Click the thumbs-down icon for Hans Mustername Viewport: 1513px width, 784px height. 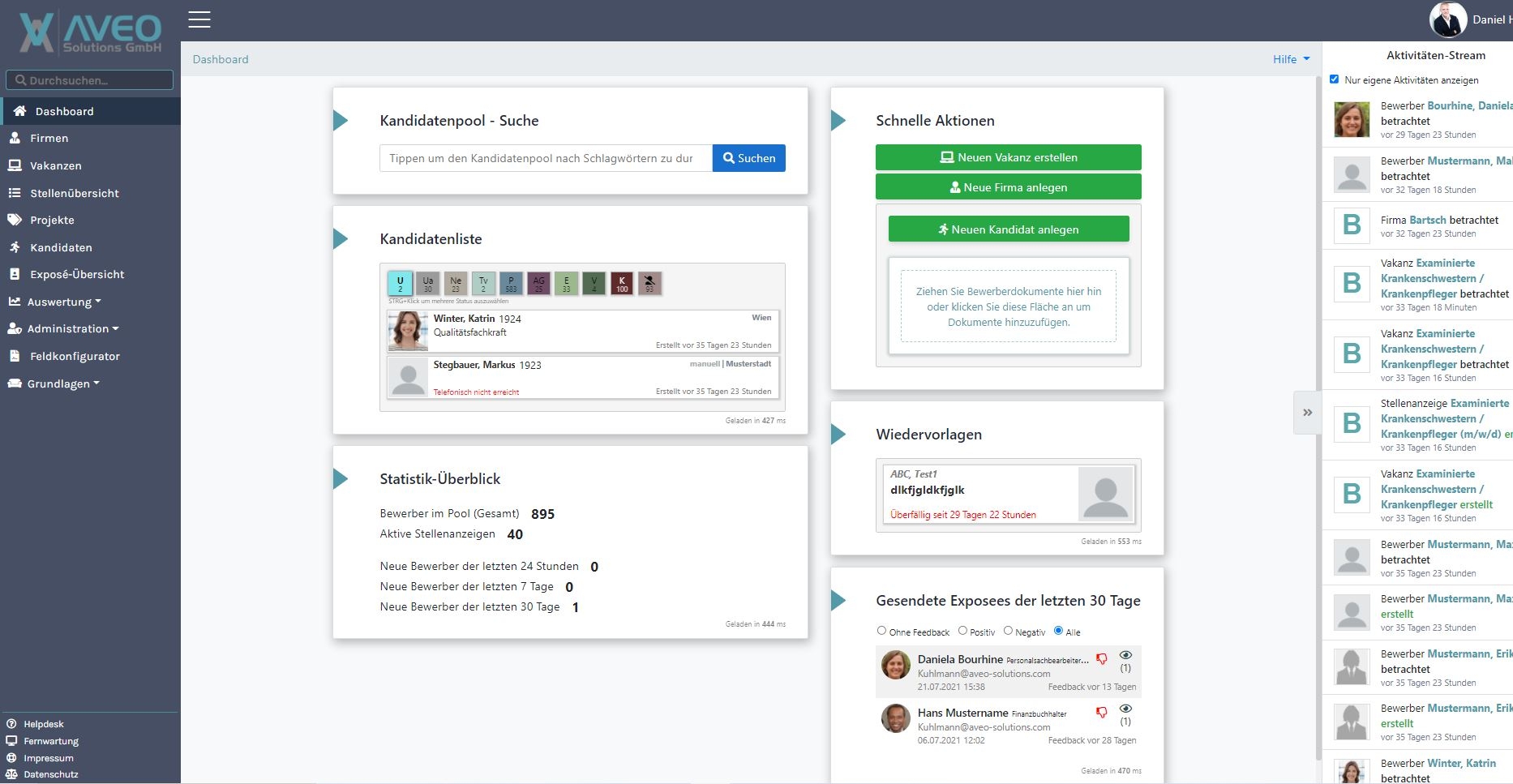coord(1102,713)
